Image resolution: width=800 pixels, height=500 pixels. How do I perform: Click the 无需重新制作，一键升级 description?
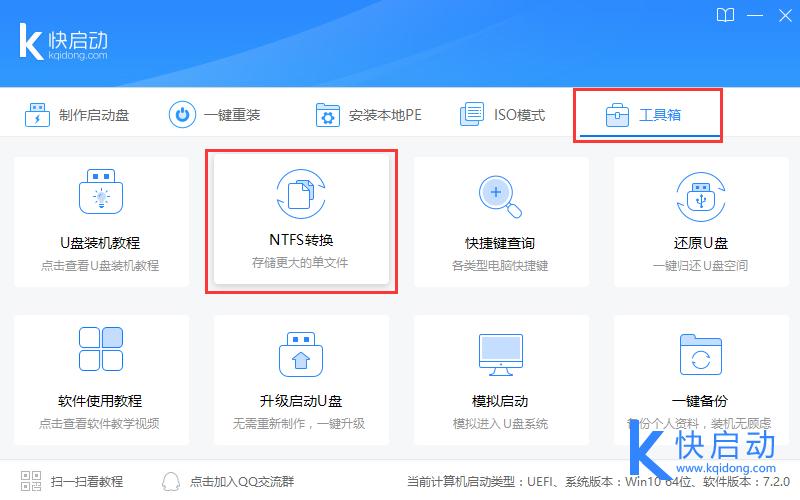point(299,423)
